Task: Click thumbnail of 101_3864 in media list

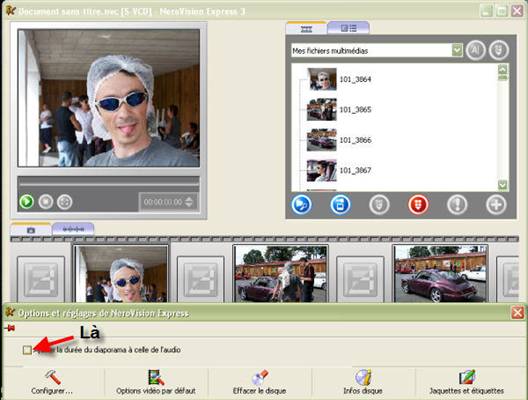Action: tap(322, 79)
